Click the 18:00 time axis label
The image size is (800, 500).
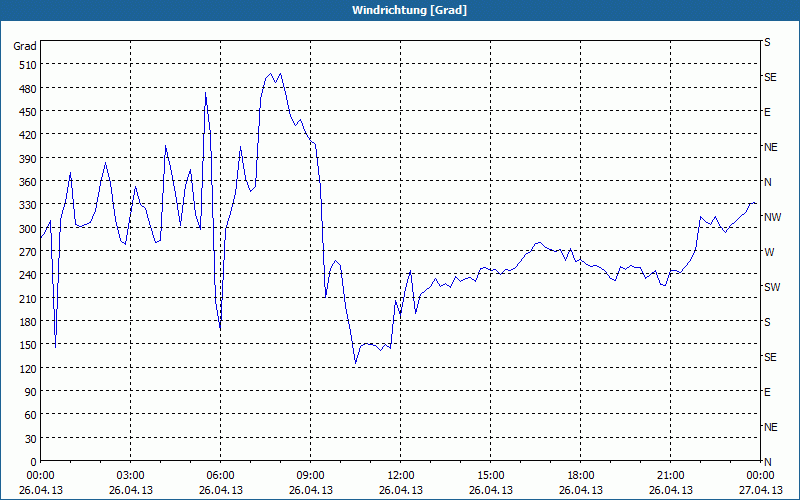(581, 476)
